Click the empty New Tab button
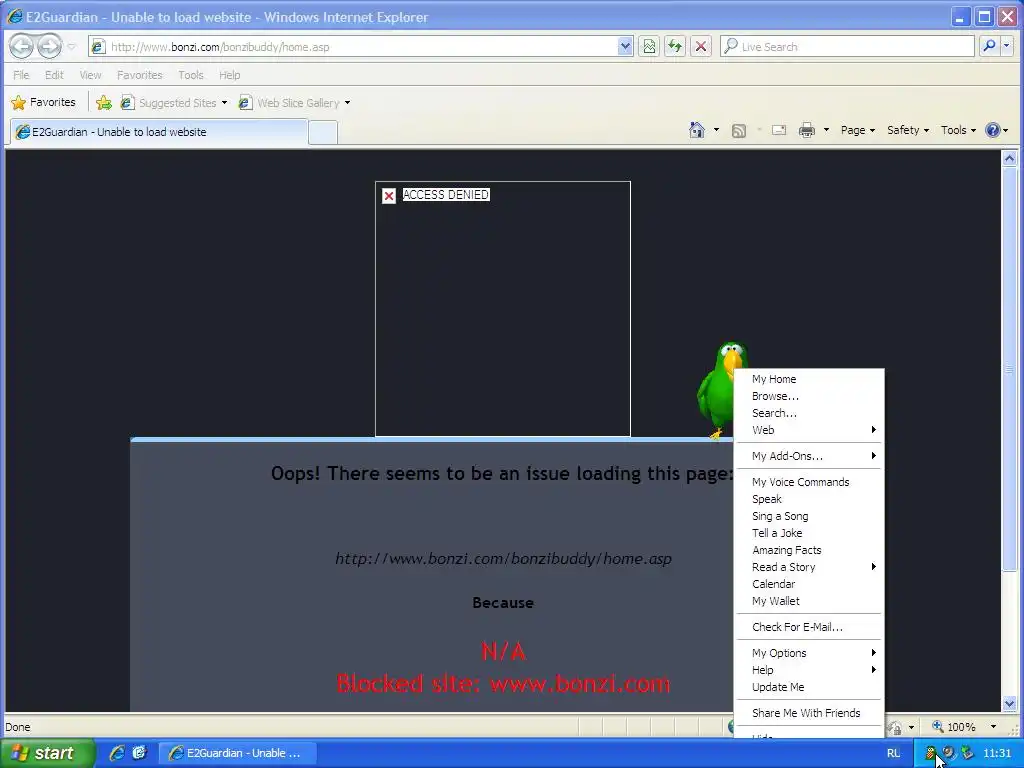Image resolution: width=1024 pixels, height=768 pixels. coord(323,133)
